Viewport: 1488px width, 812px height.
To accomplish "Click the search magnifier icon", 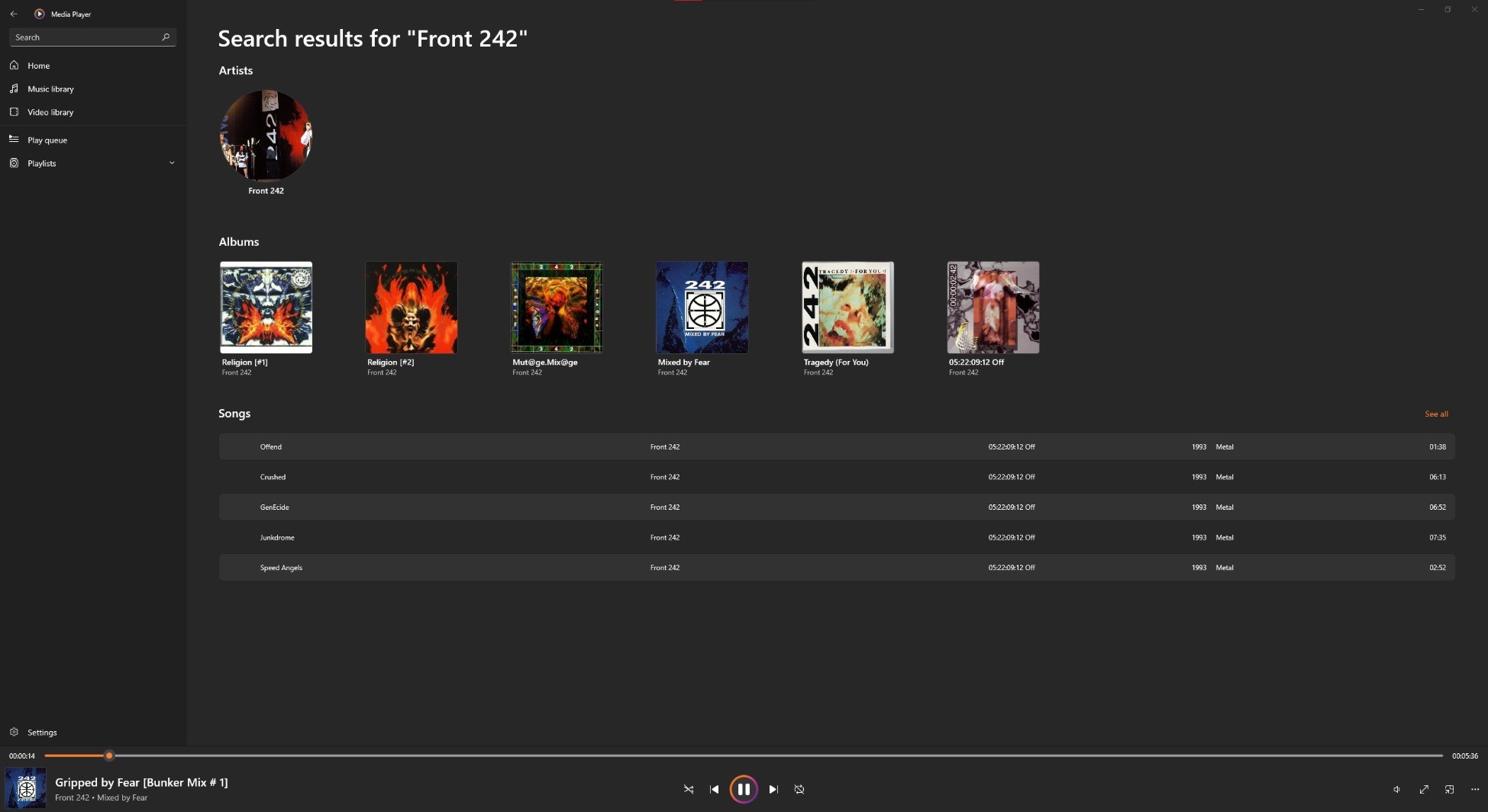I will tap(166, 37).
